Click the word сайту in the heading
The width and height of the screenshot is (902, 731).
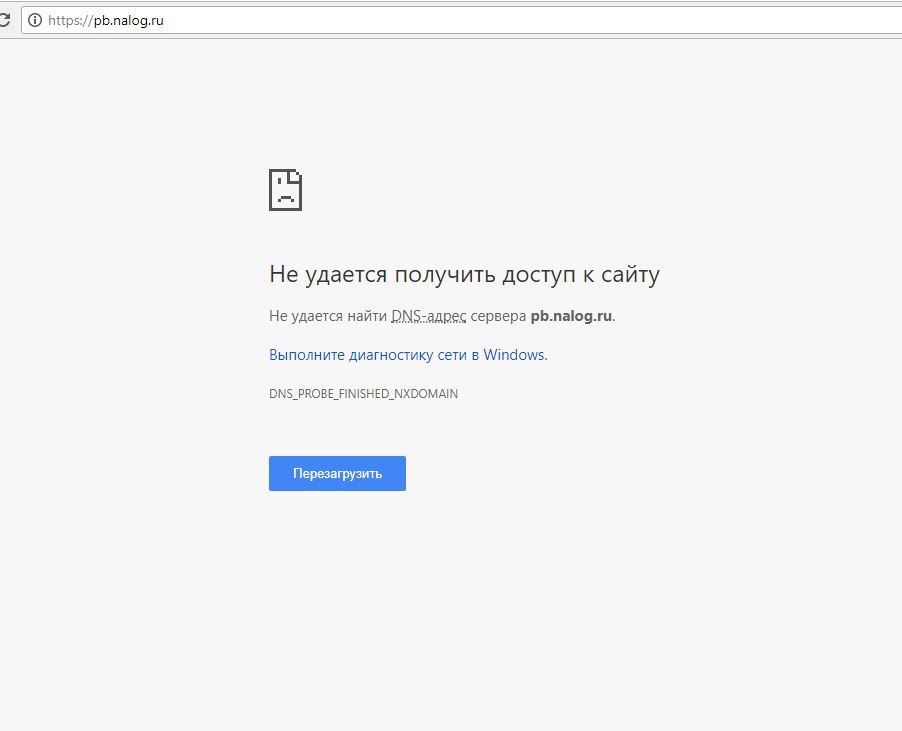625,274
